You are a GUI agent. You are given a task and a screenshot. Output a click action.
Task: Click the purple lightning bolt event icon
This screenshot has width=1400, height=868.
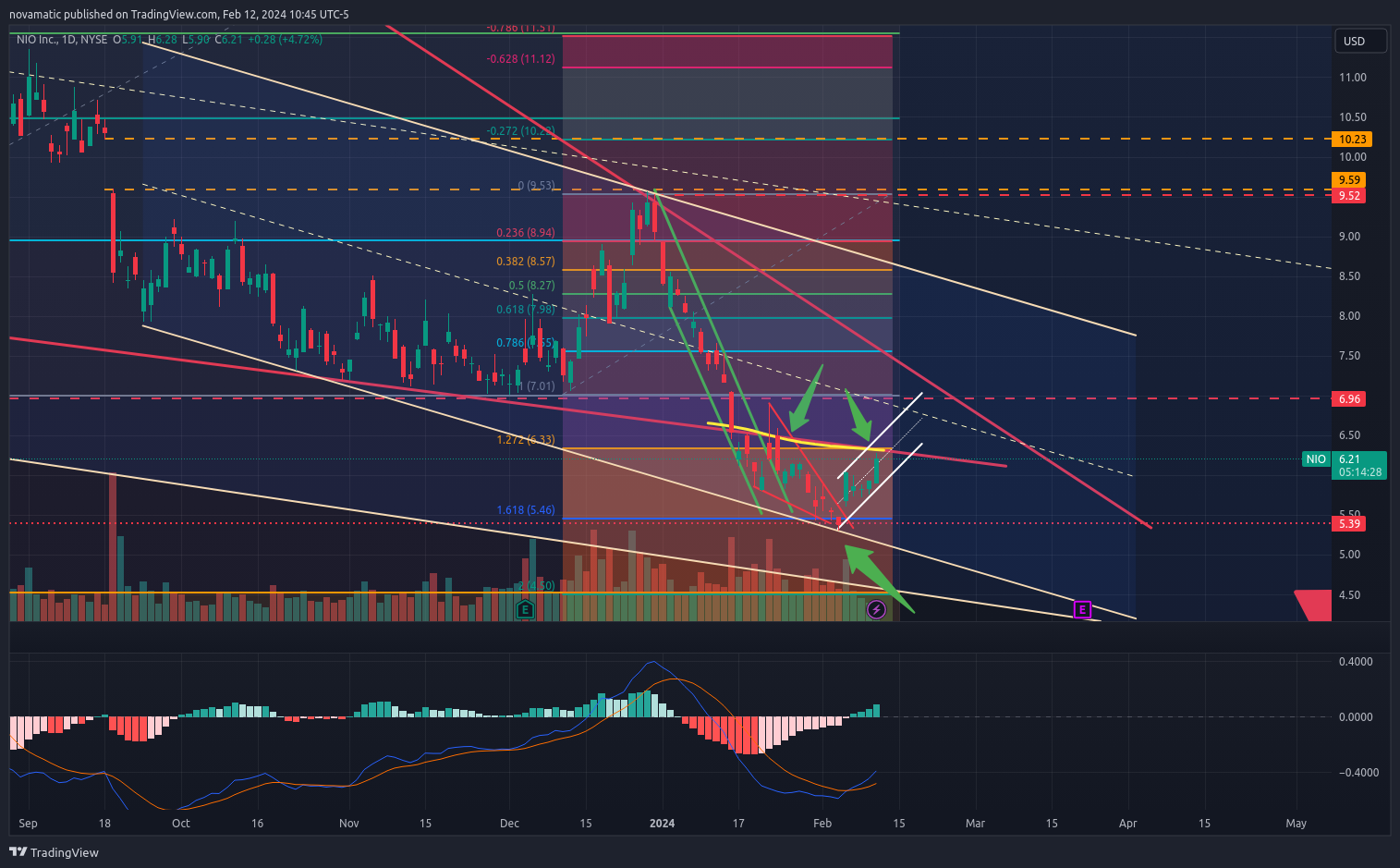point(876,609)
